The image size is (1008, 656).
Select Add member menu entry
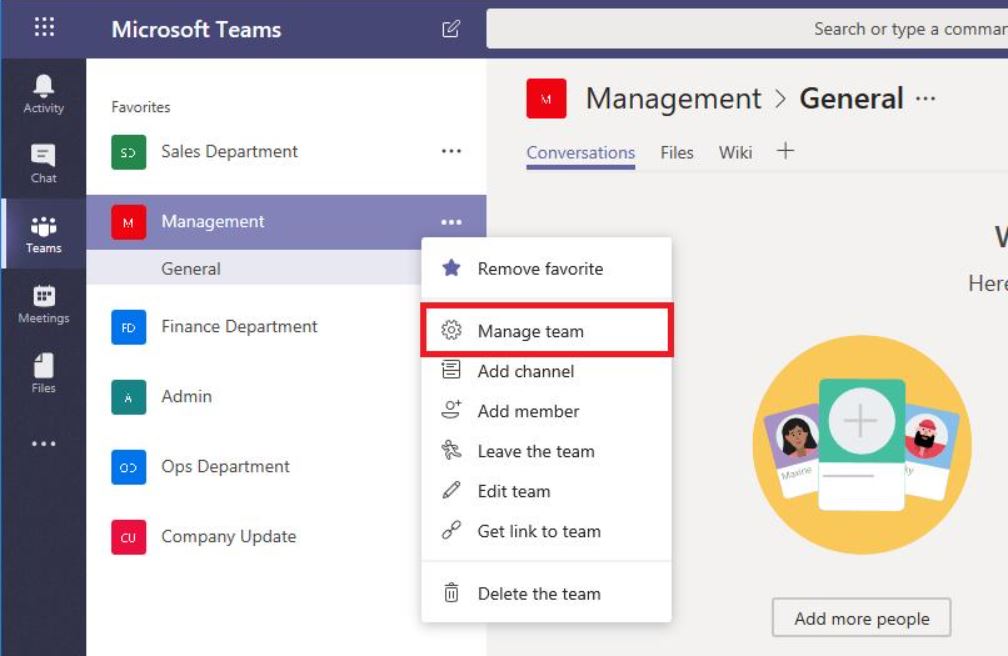[x=546, y=411]
